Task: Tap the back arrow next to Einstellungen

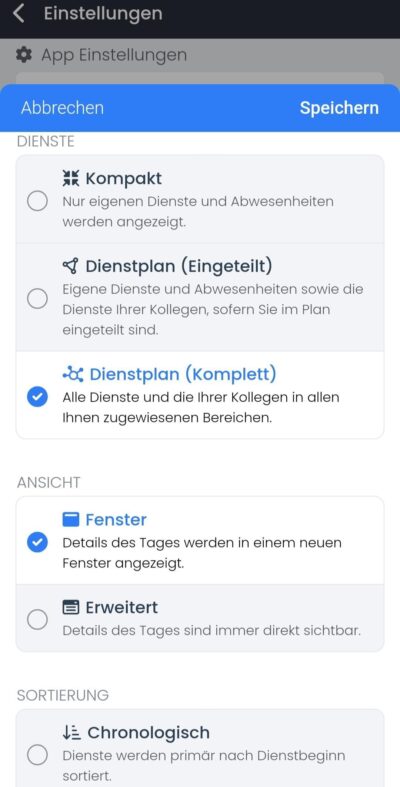Action: [19, 14]
